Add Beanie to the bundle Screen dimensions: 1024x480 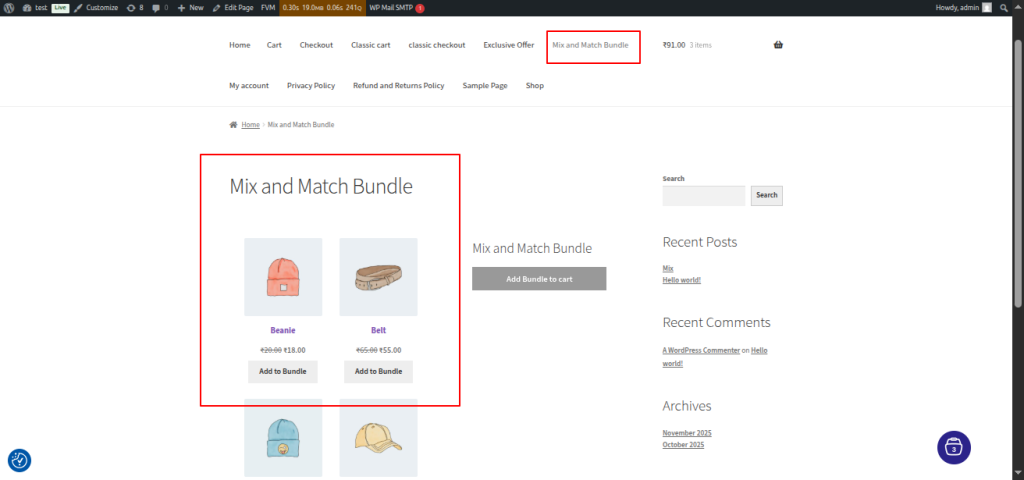(283, 372)
